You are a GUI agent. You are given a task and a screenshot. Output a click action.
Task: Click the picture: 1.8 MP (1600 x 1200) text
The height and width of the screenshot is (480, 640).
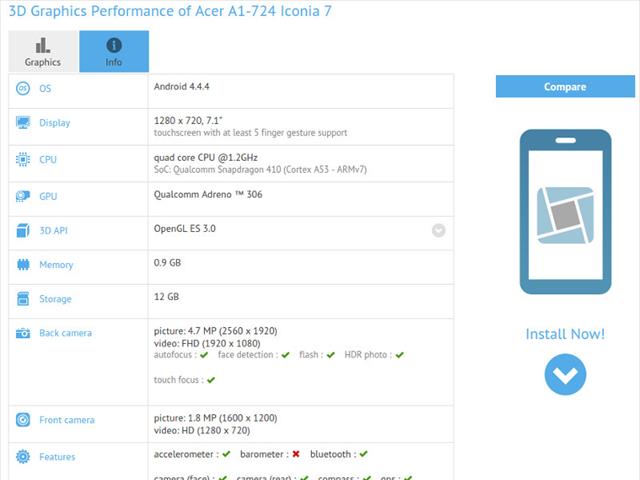pyautogui.click(x=216, y=418)
